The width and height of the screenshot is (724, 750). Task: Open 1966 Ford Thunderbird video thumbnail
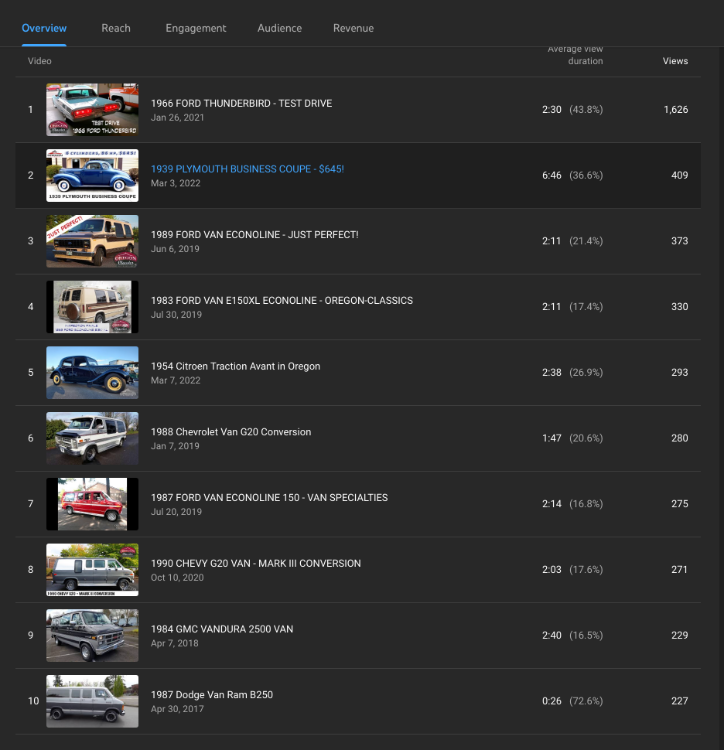click(92, 110)
